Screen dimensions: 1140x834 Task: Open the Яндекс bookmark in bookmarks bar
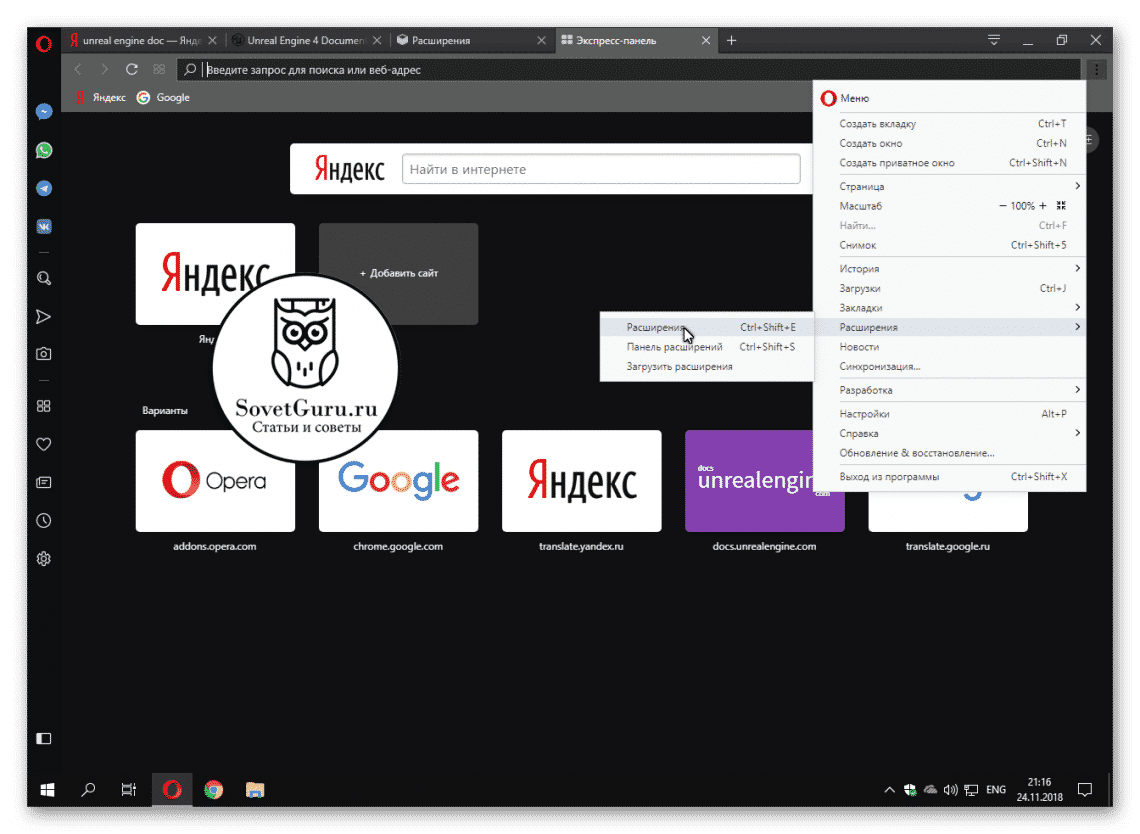101,97
